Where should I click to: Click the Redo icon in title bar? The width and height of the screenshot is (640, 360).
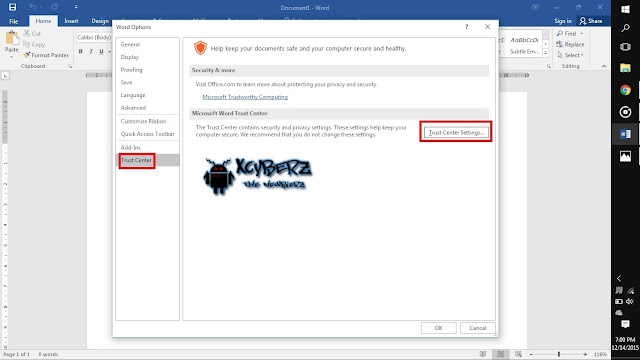click(54, 7)
